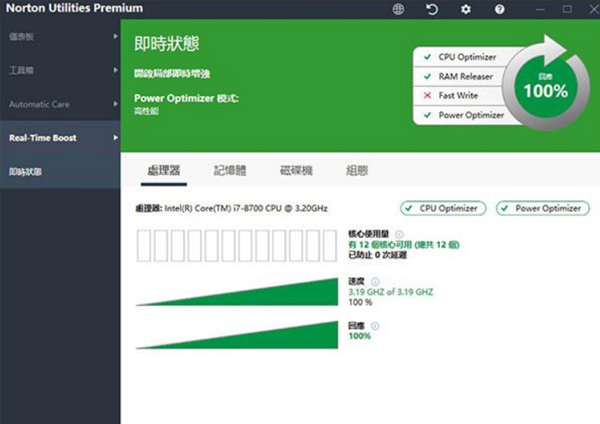The image size is (600, 424).
Task: Click the green '有 12 個核心可用' text
Action: click(404, 245)
